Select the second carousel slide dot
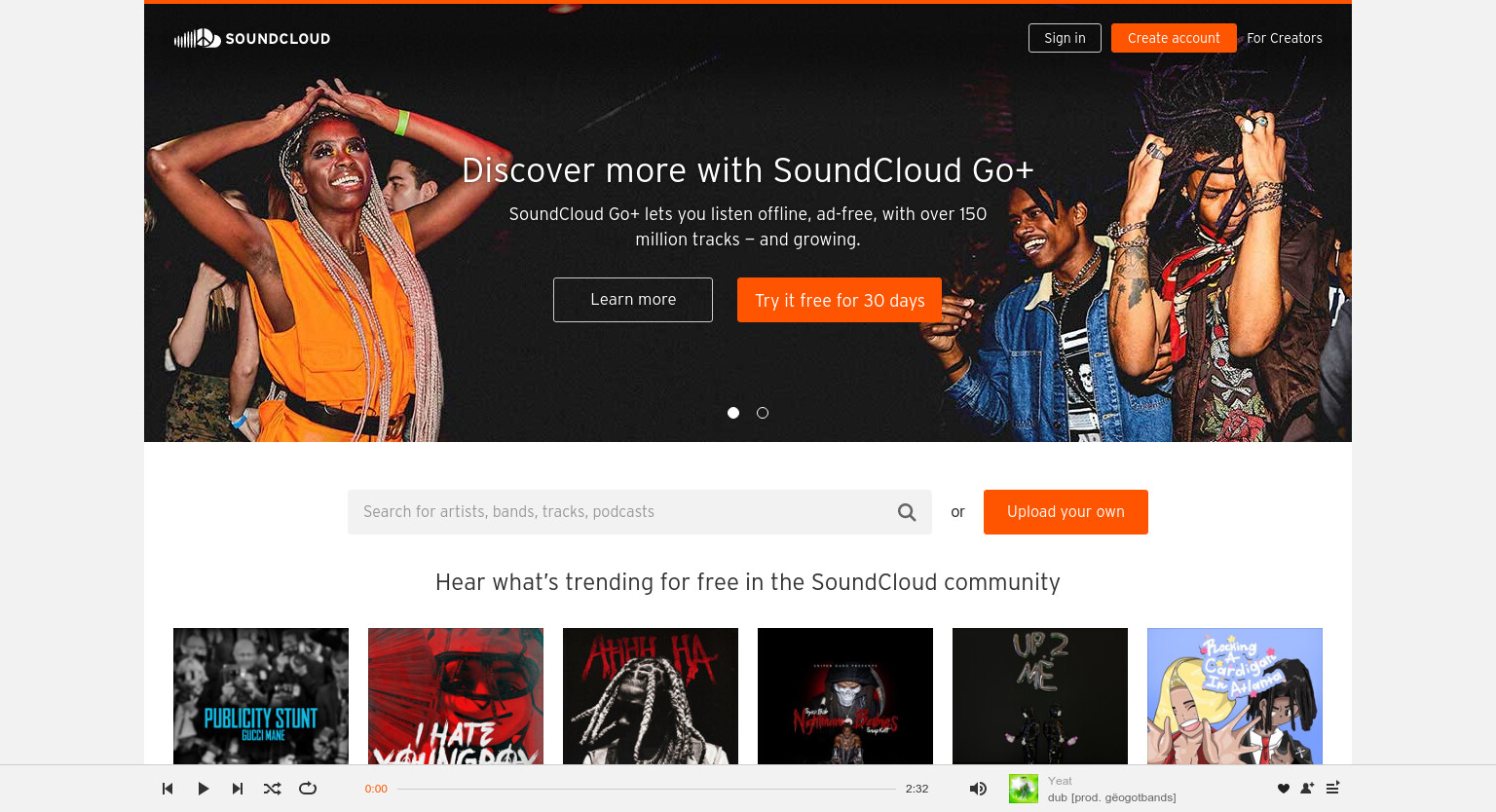 [x=763, y=413]
